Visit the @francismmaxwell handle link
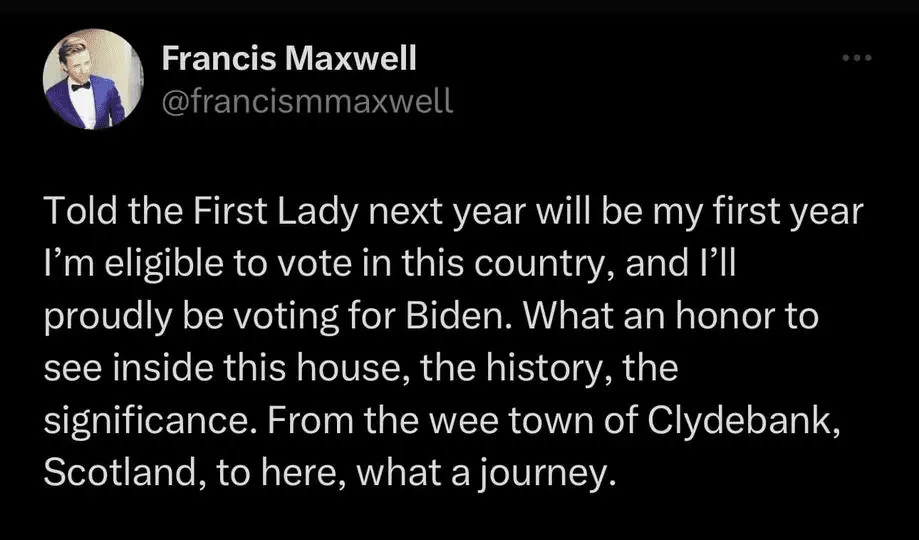919x540 pixels. [x=307, y=100]
